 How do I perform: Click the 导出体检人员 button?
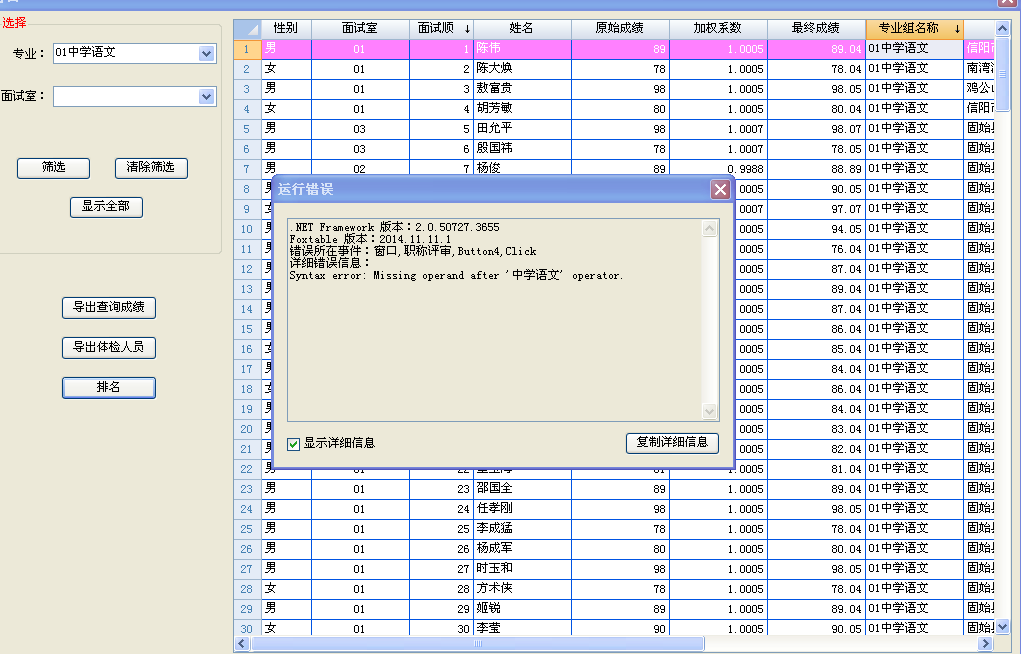109,347
